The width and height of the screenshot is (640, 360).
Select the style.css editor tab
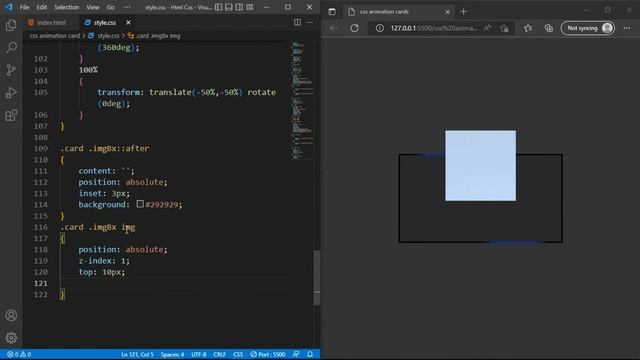point(104,22)
